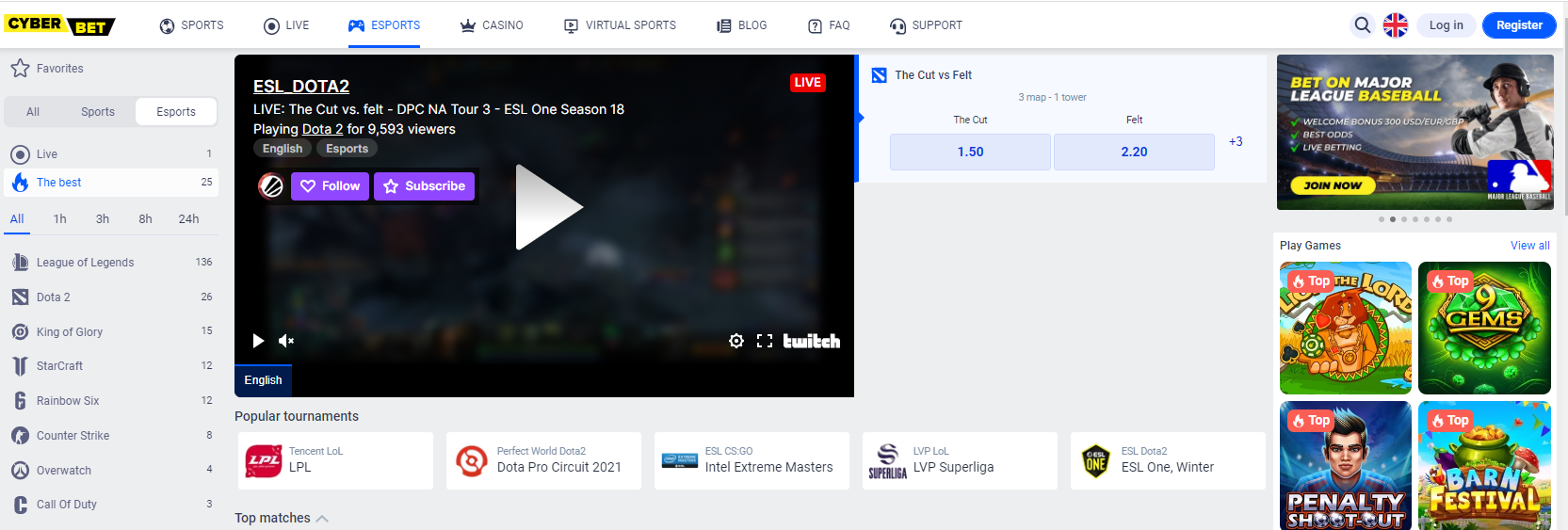Click the flame icon next to The best
The height and width of the screenshot is (530, 1568).
[x=20, y=183]
